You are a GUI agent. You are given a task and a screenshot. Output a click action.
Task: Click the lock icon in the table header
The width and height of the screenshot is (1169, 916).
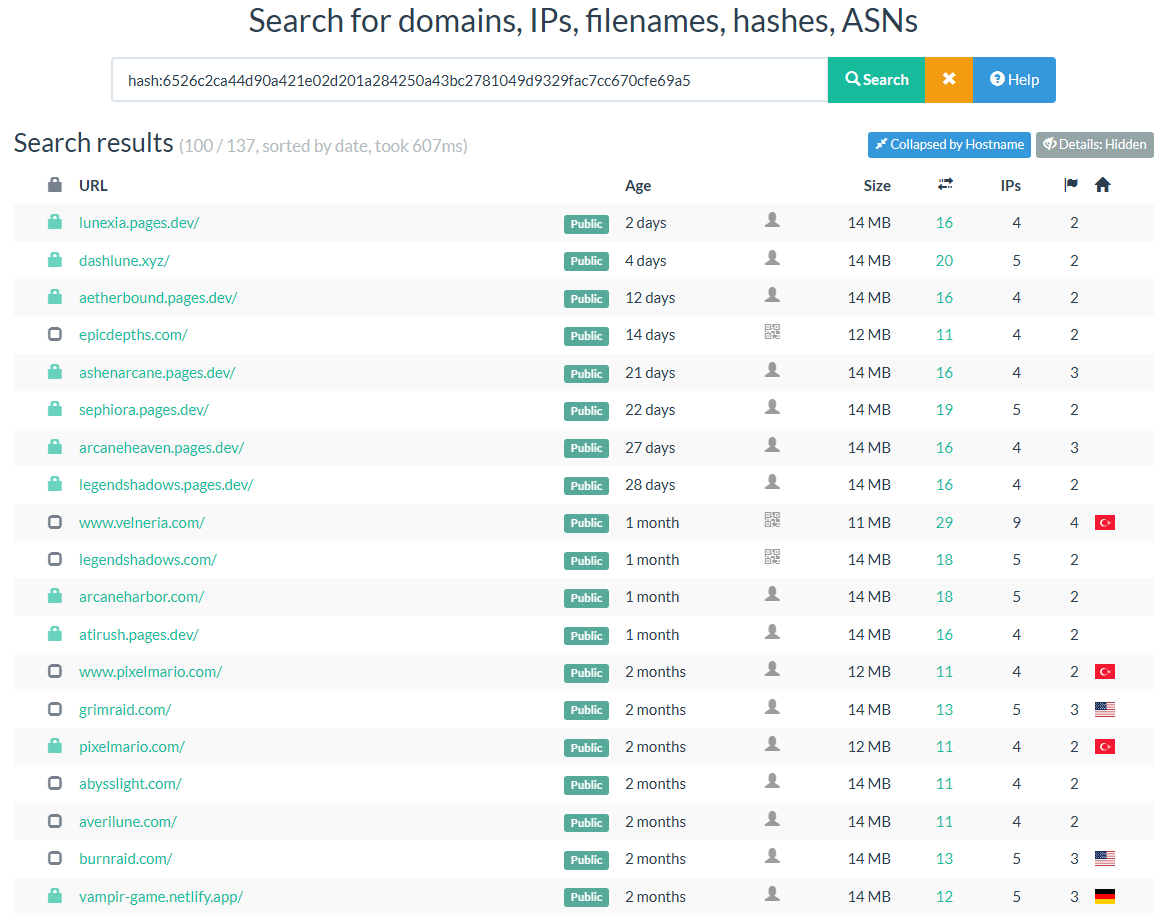55,185
